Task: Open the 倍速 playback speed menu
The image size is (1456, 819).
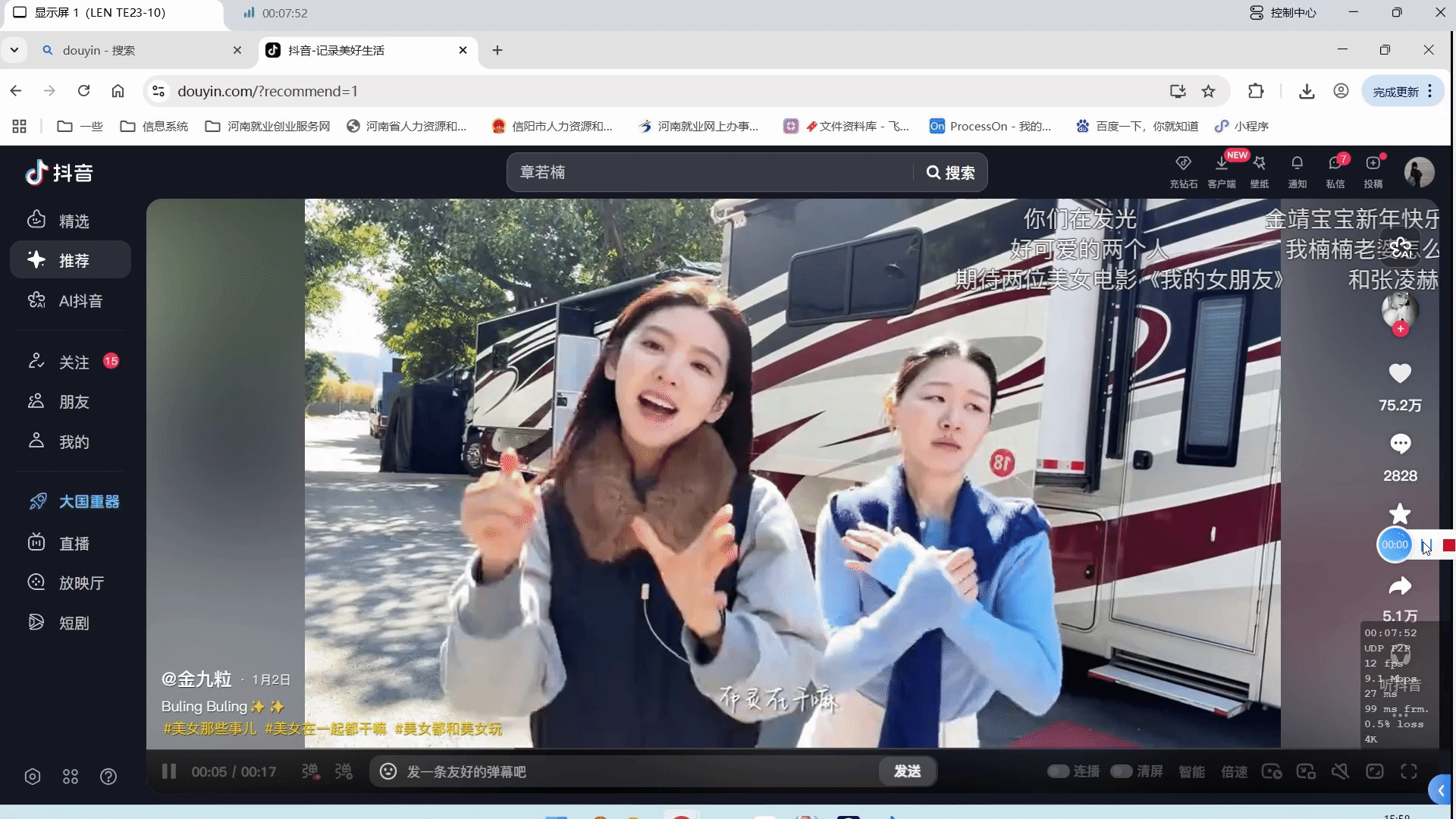Action: pos(1234,771)
